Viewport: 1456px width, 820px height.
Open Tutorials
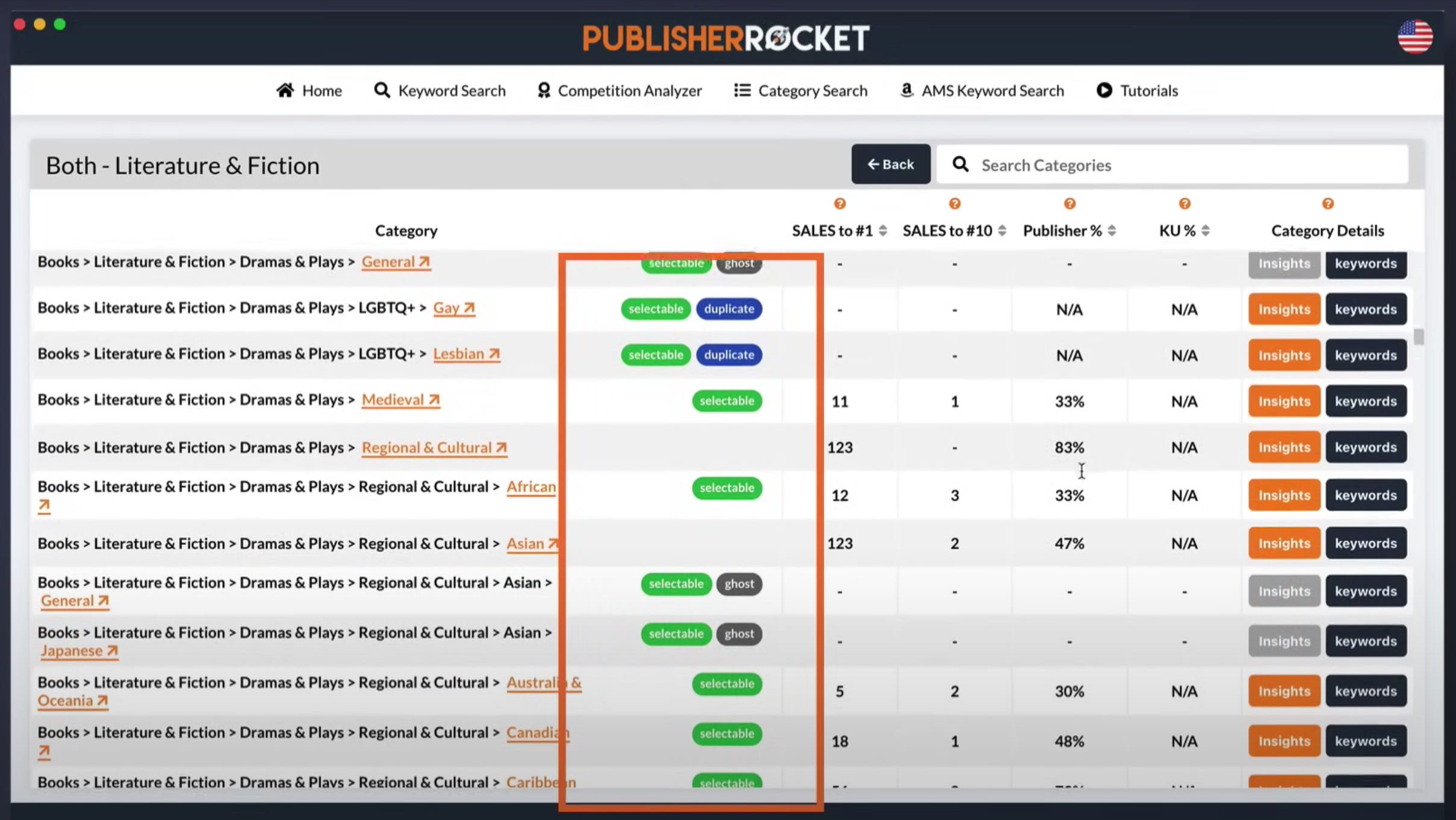click(1137, 90)
